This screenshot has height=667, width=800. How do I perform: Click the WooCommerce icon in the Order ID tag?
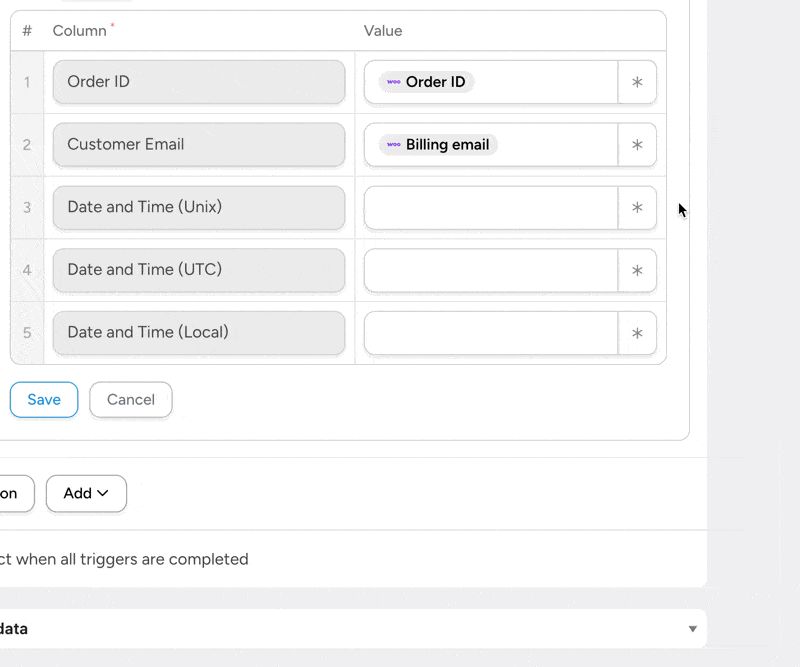tap(394, 82)
